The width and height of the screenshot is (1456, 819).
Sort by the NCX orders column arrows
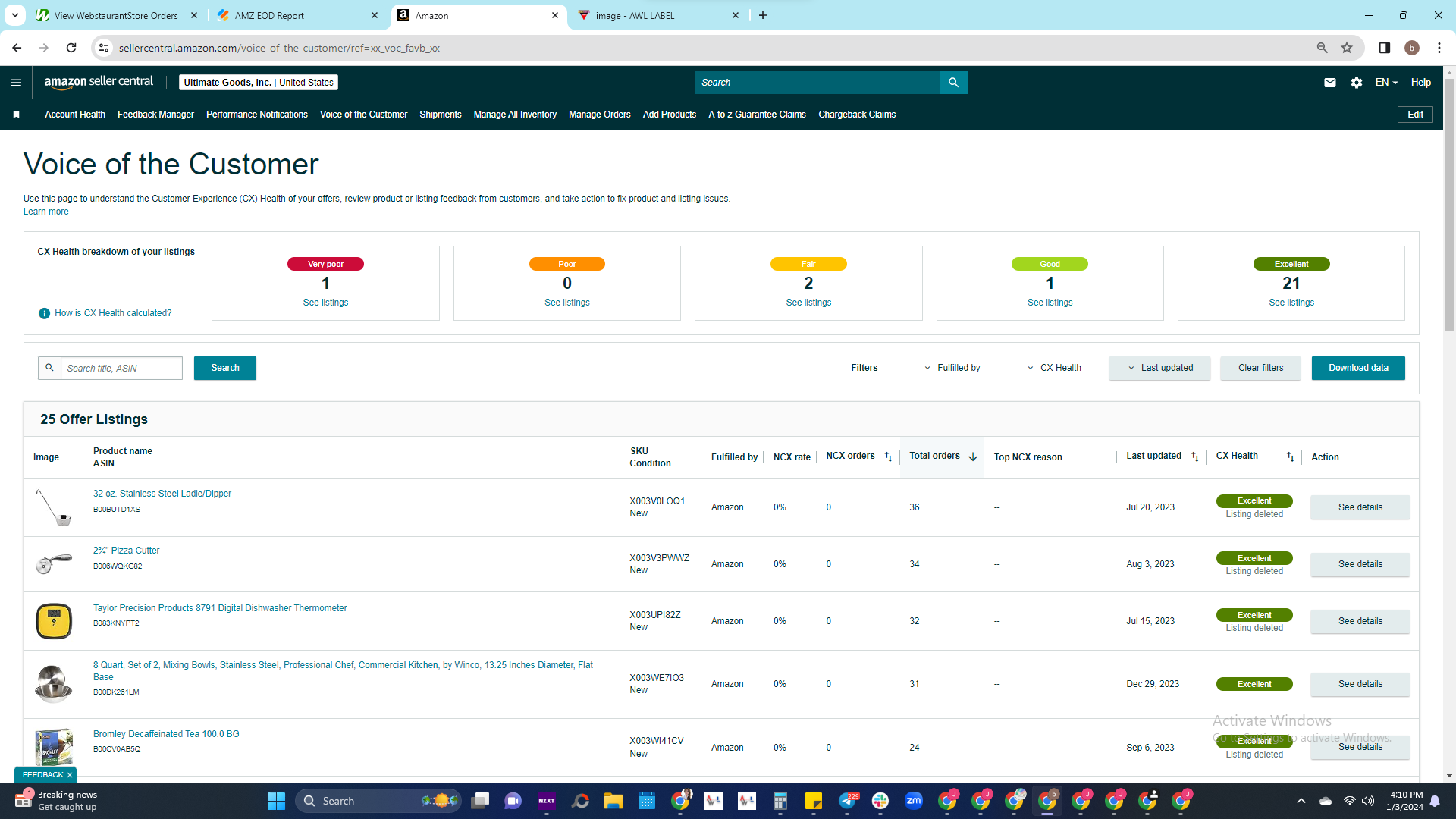[x=888, y=457]
